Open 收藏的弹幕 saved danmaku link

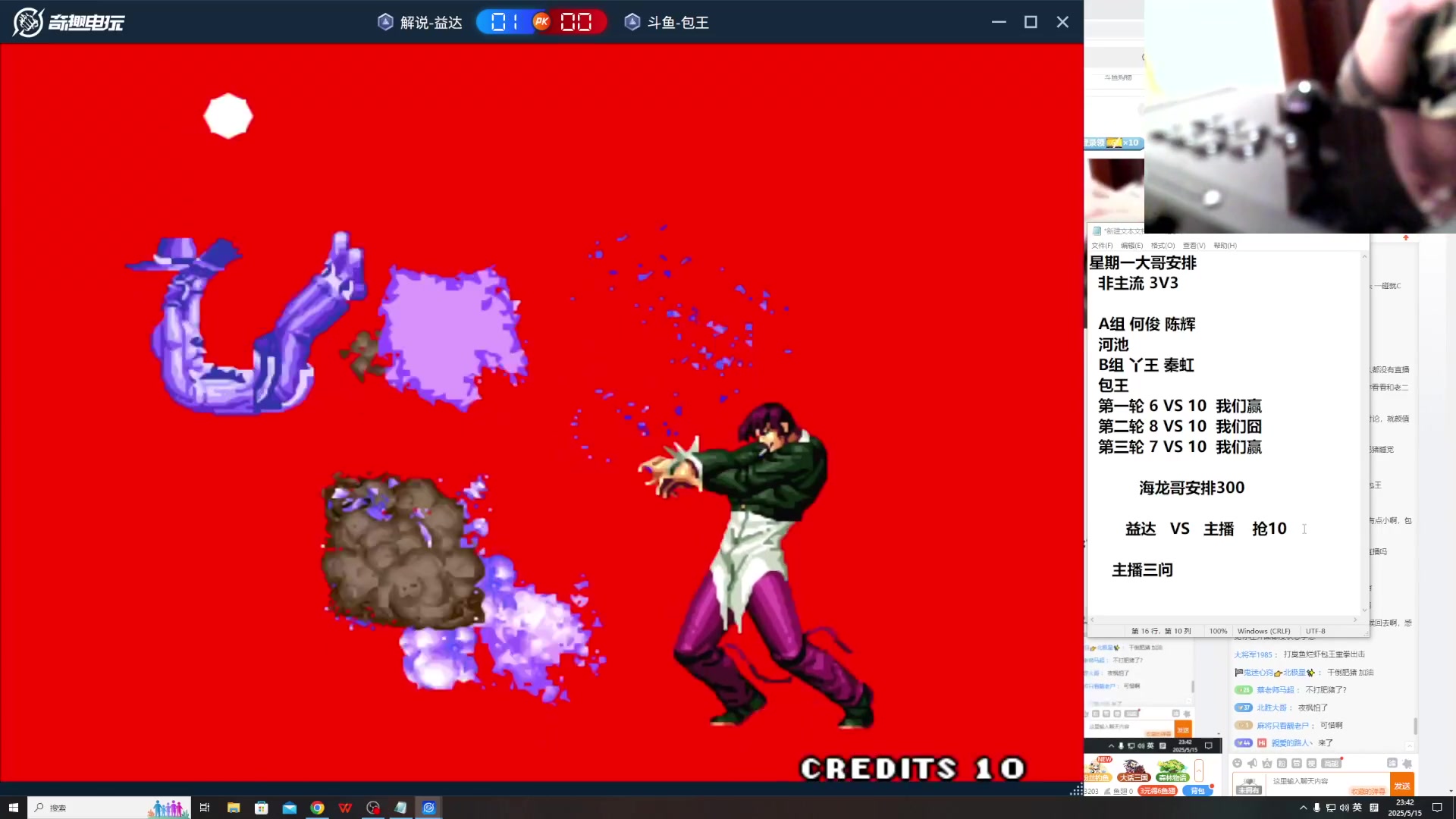tap(1368, 791)
